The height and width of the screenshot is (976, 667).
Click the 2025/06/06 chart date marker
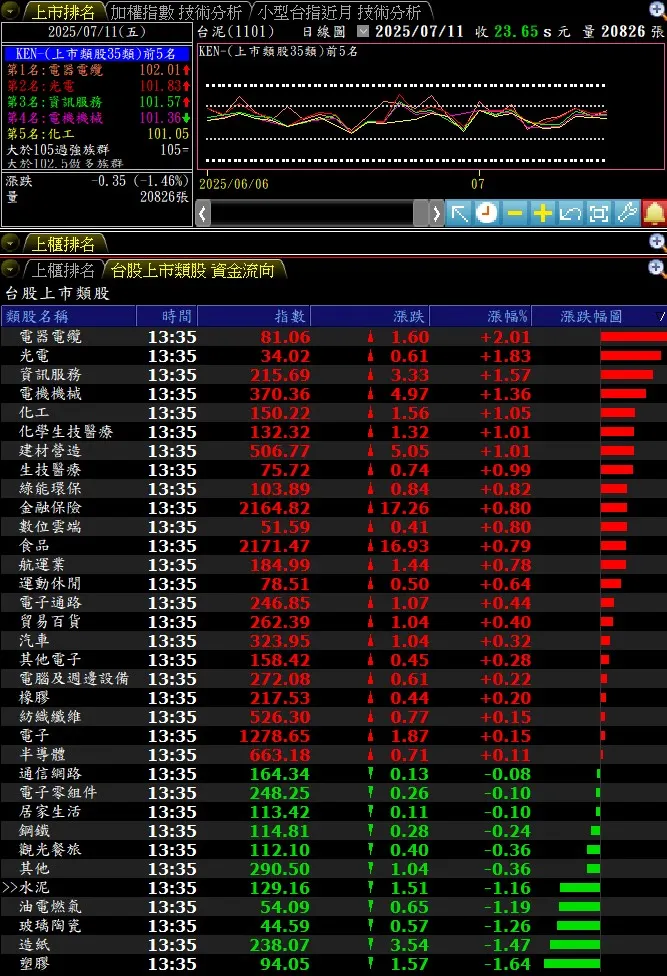[234, 184]
